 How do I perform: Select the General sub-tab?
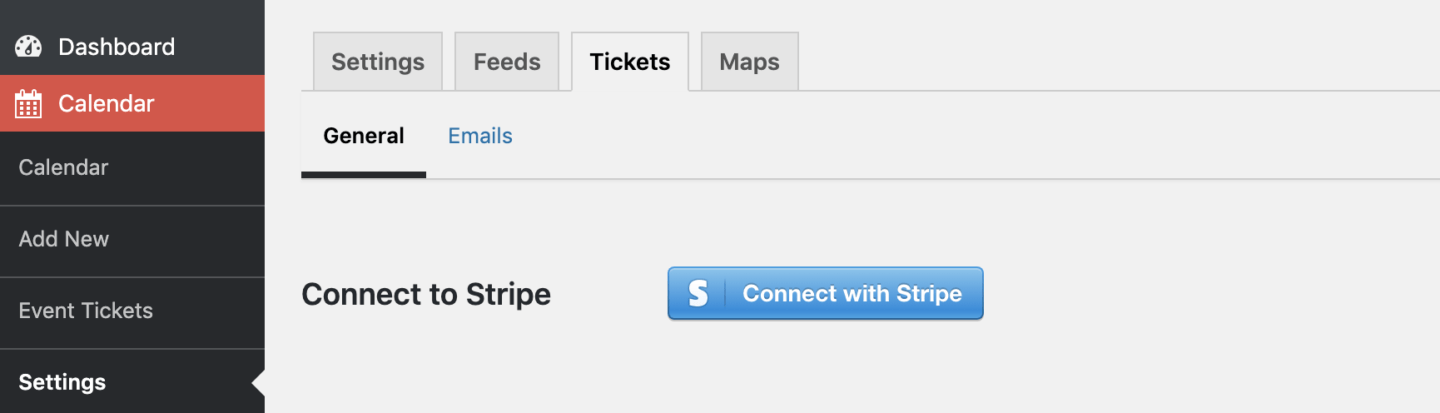coord(364,136)
